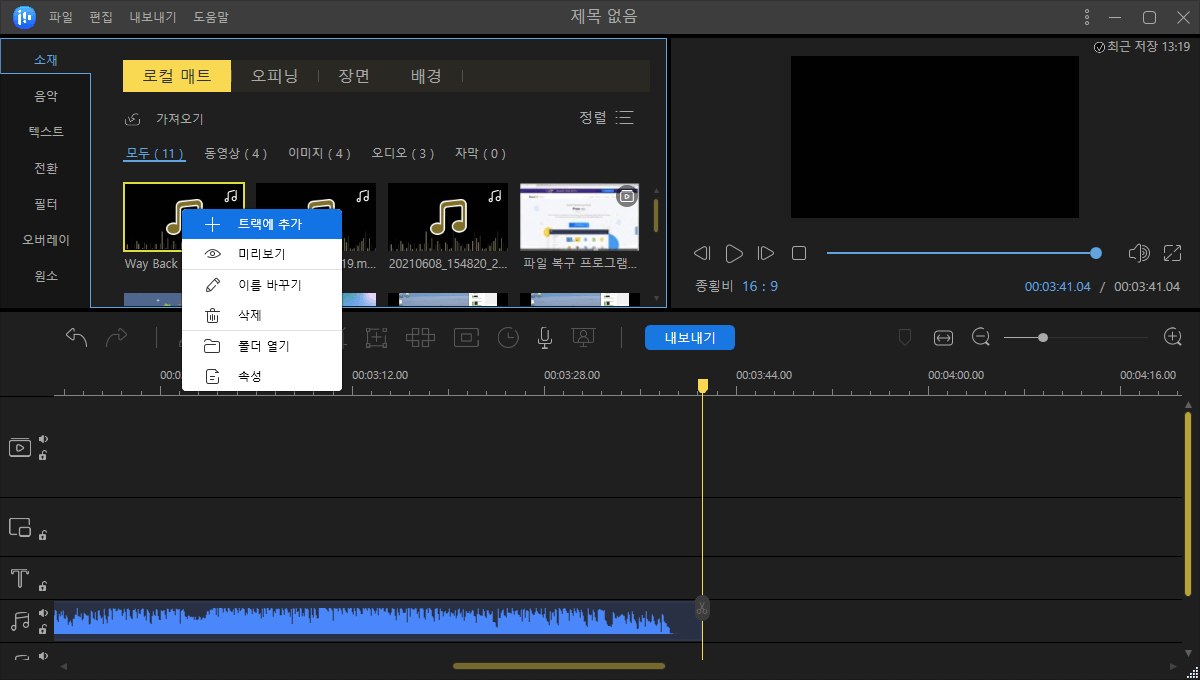1200x680 pixels.
Task: Click the 내보내기 export button
Action: [689, 337]
